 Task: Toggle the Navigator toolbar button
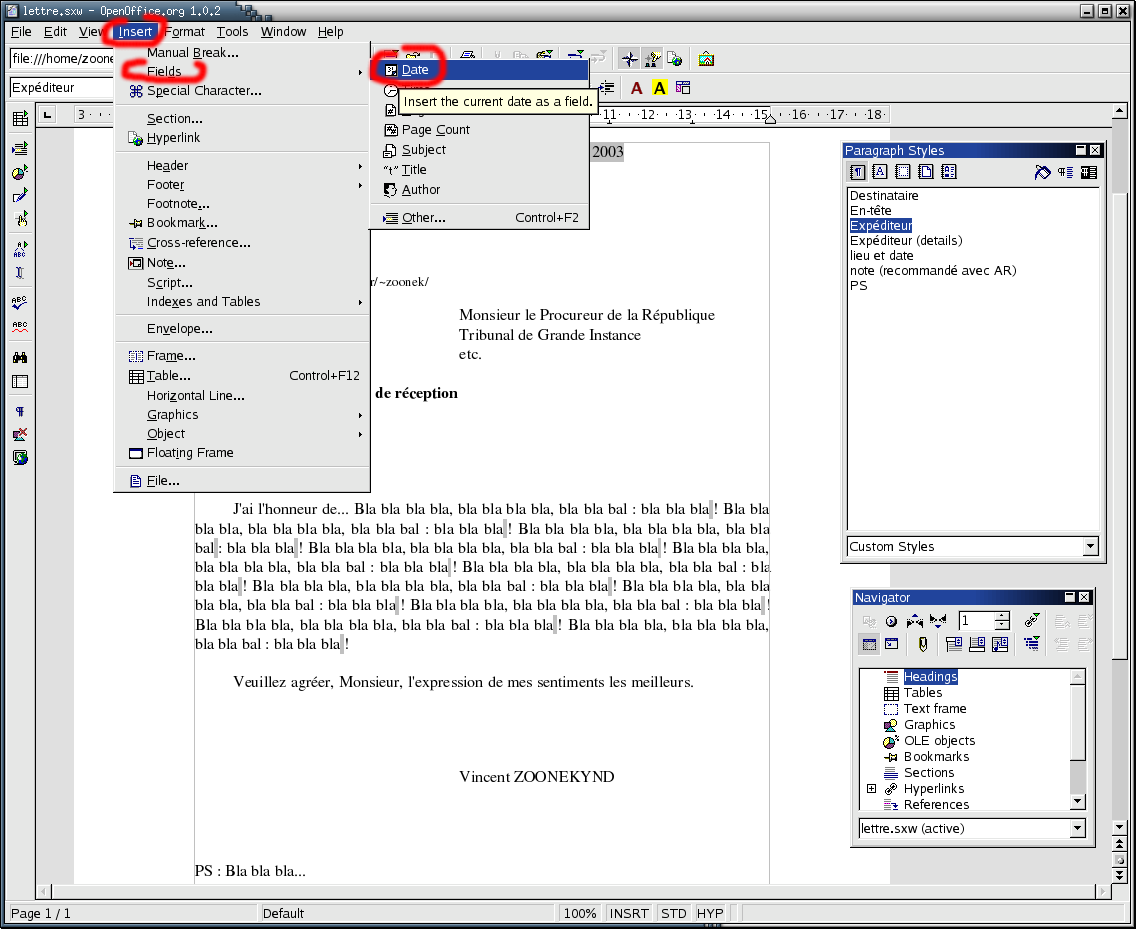pyautogui.click(x=629, y=59)
